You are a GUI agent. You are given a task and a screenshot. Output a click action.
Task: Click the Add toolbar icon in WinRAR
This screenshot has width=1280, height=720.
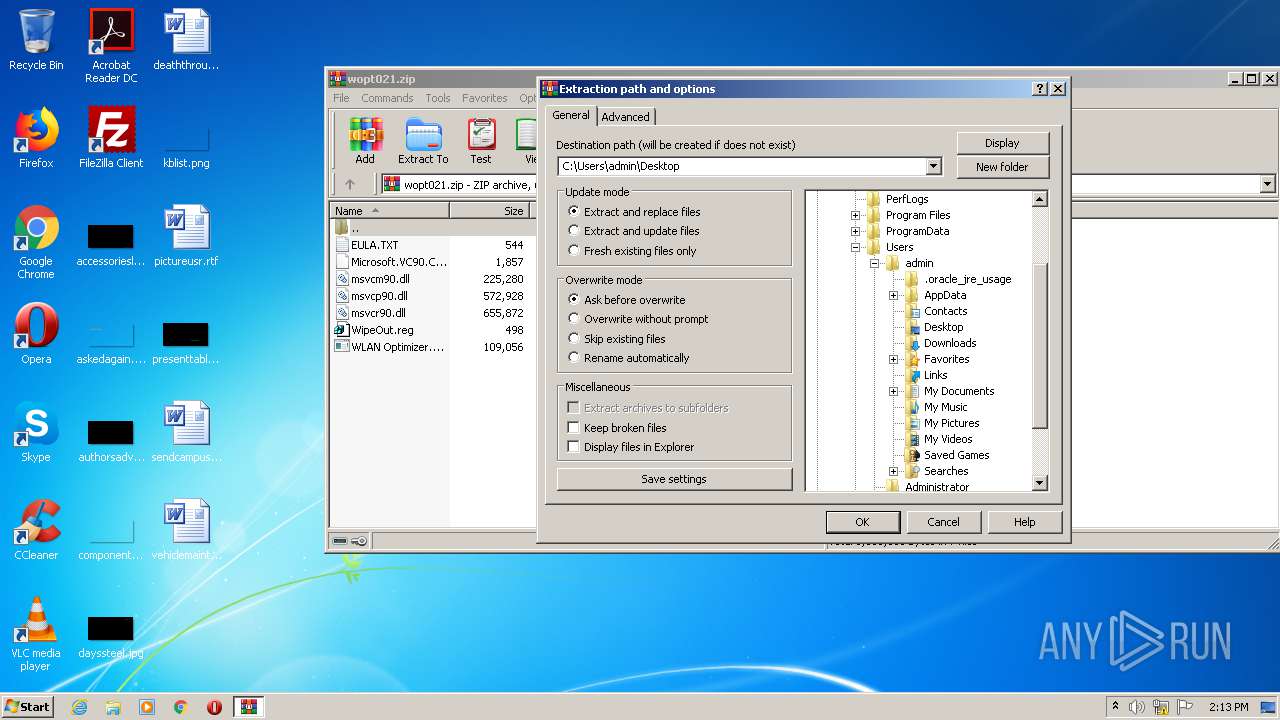[x=365, y=140]
